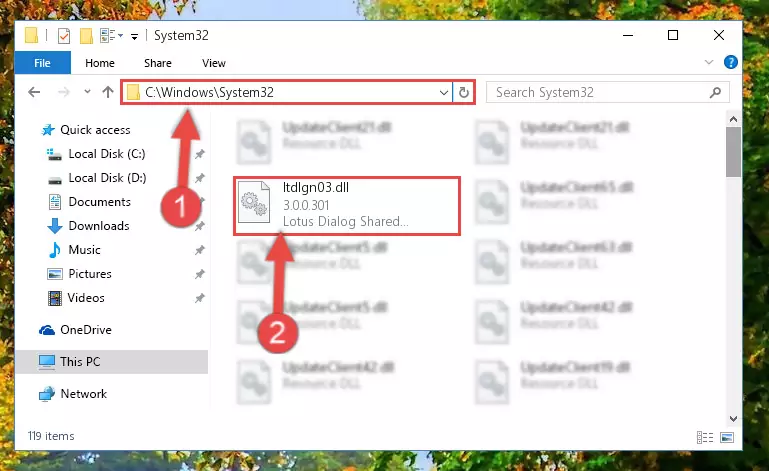Switch to the View ribbon tab
This screenshot has width=769, height=471.
(214, 63)
